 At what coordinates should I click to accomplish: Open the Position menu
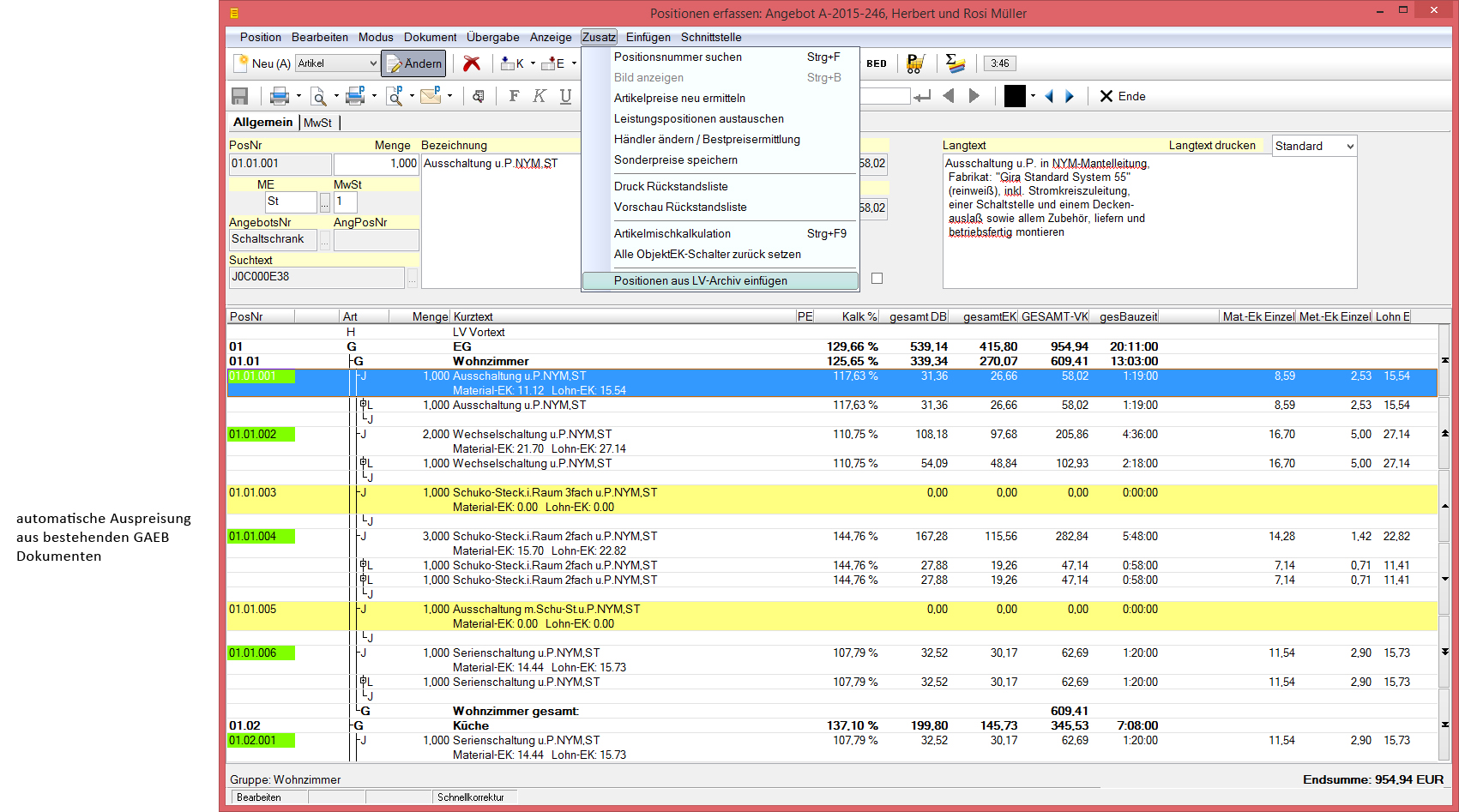[261, 37]
